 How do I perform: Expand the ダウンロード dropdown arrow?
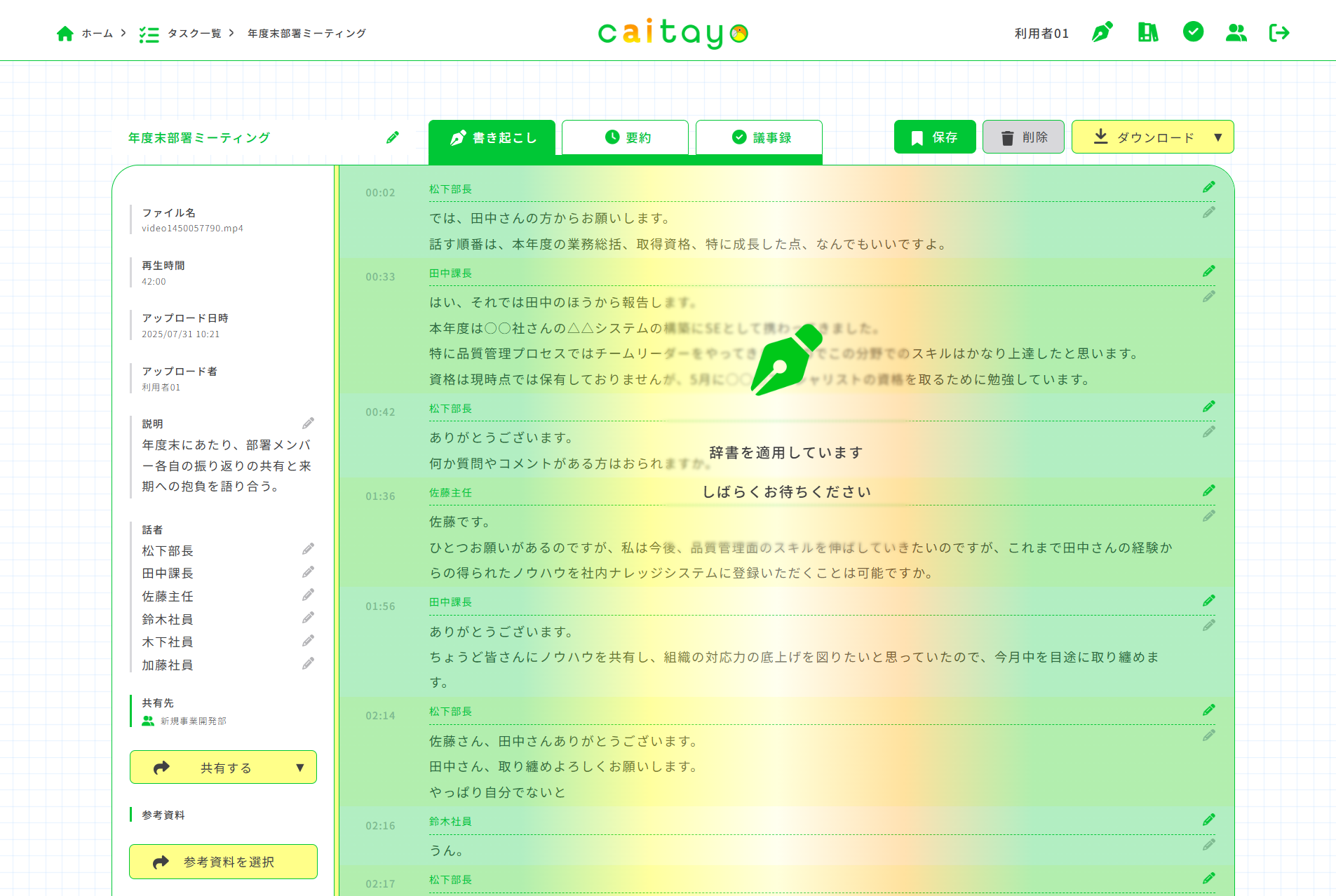click(1218, 137)
